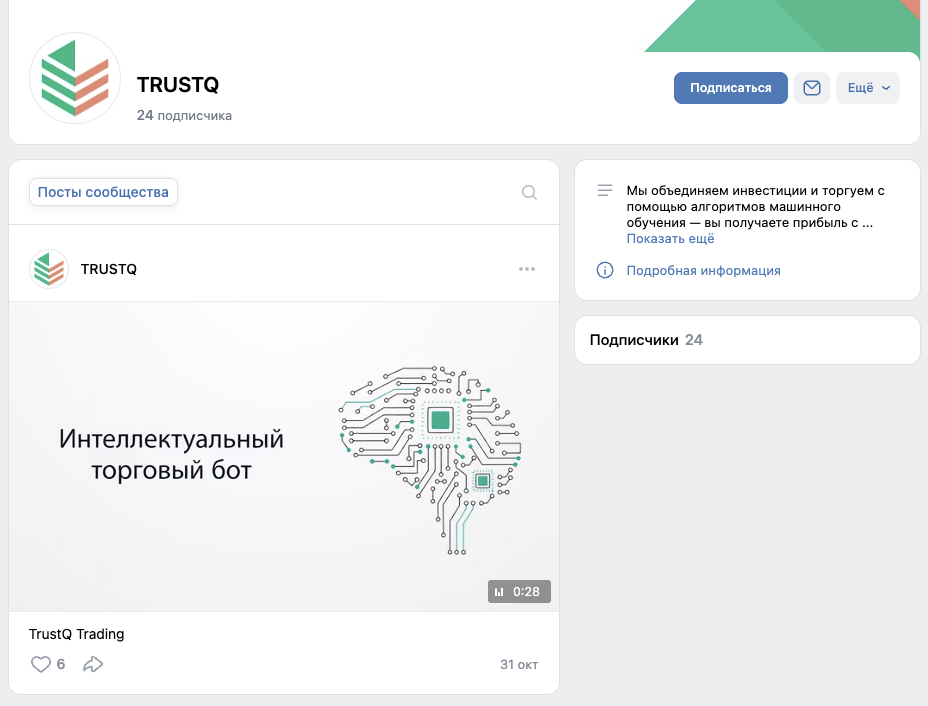Open the TRUSTQ community avatar
Screen dimensions: 928x706
pos(74,79)
